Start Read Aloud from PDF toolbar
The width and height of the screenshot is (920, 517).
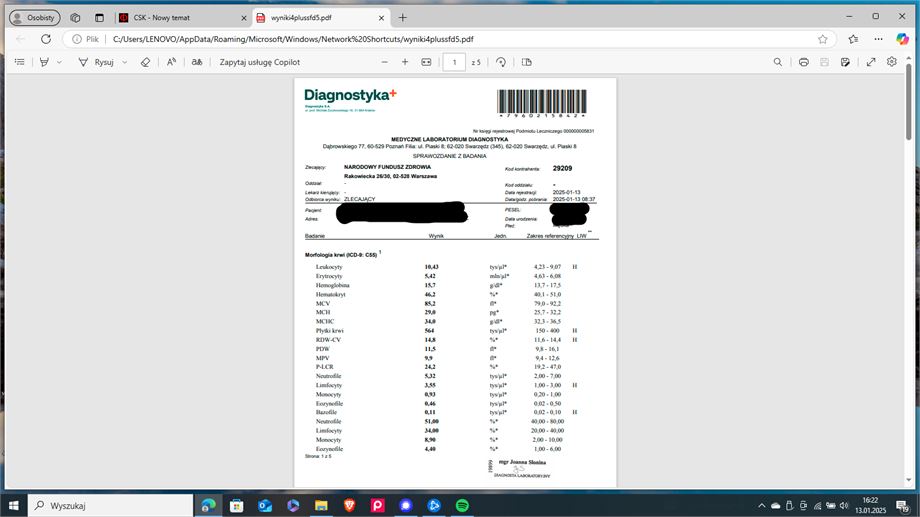click(x=171, y=62)
